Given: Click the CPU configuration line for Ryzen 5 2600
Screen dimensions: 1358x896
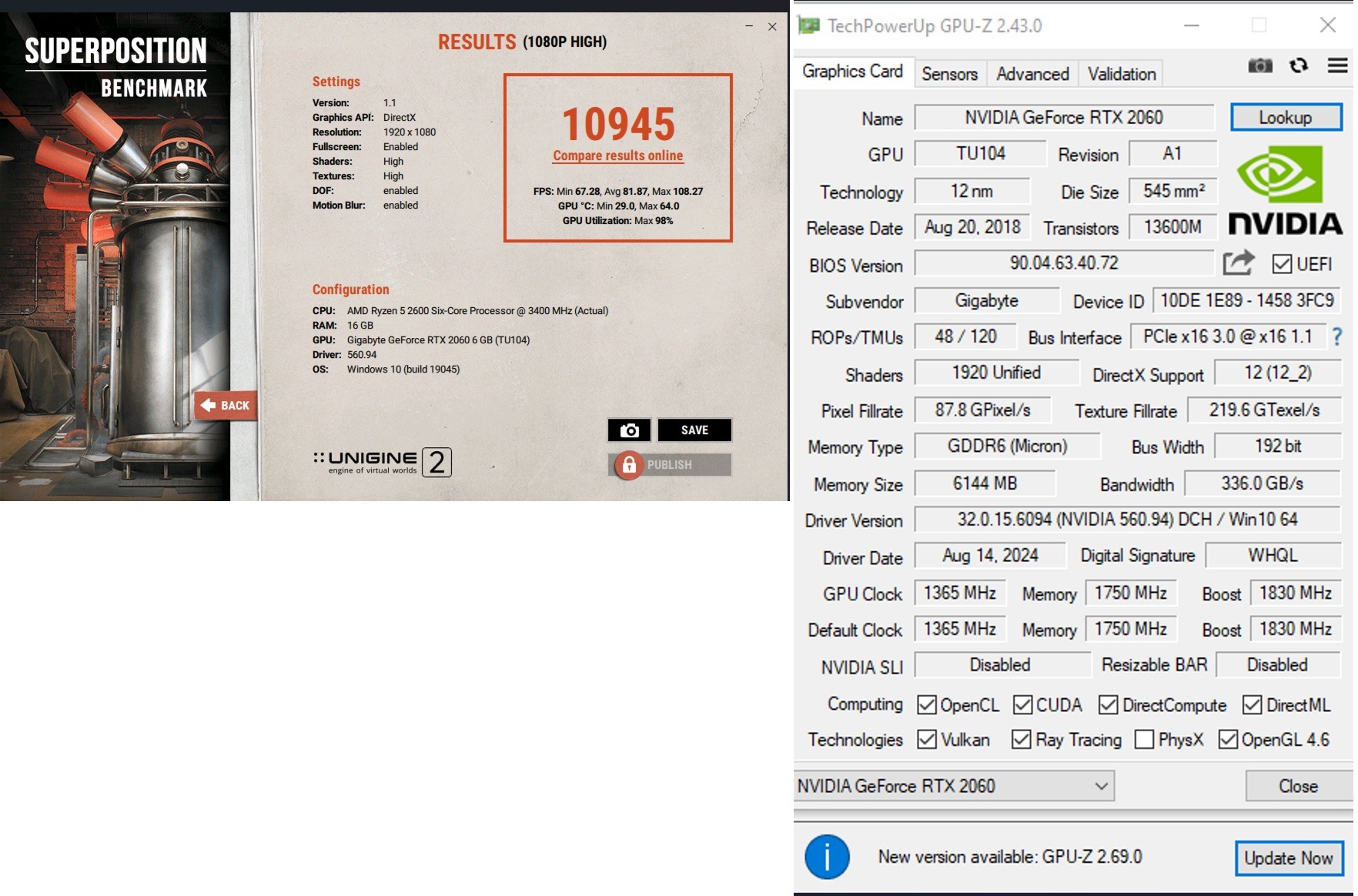Looking at the screenshot, I should coord(460,311).
